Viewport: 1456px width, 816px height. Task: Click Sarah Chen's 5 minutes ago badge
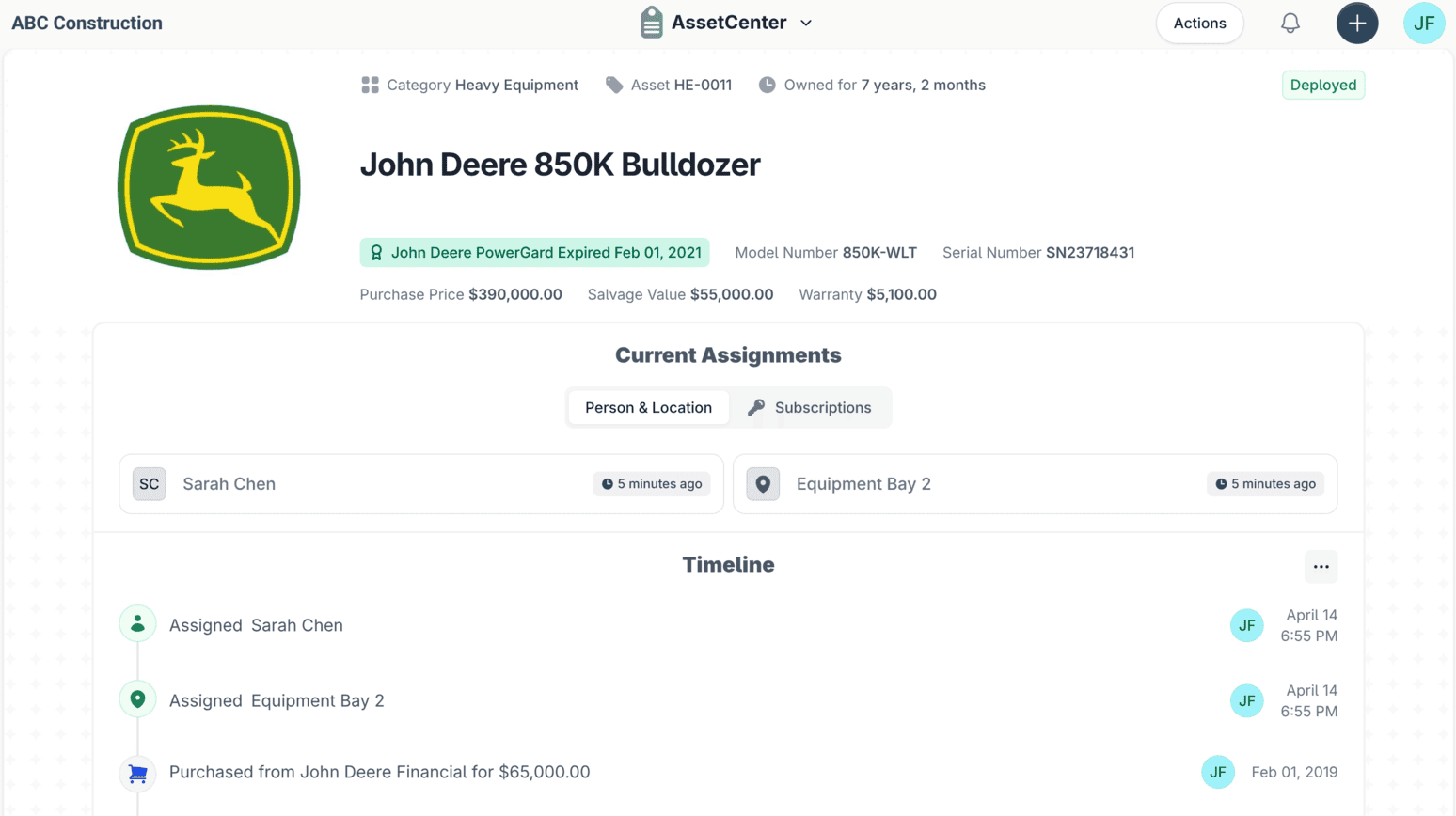[x=652, y=483]
